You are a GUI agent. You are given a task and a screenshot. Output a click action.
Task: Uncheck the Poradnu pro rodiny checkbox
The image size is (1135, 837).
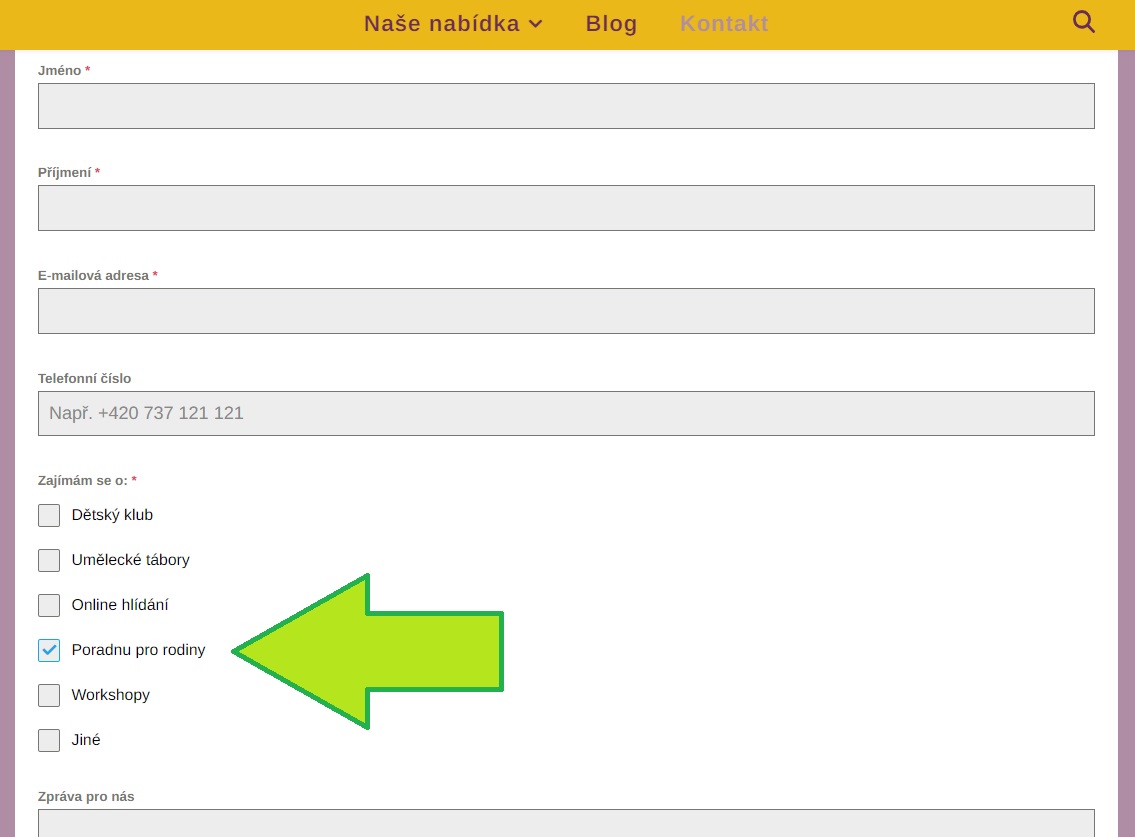pyautogui.click(x=49, y=650)
